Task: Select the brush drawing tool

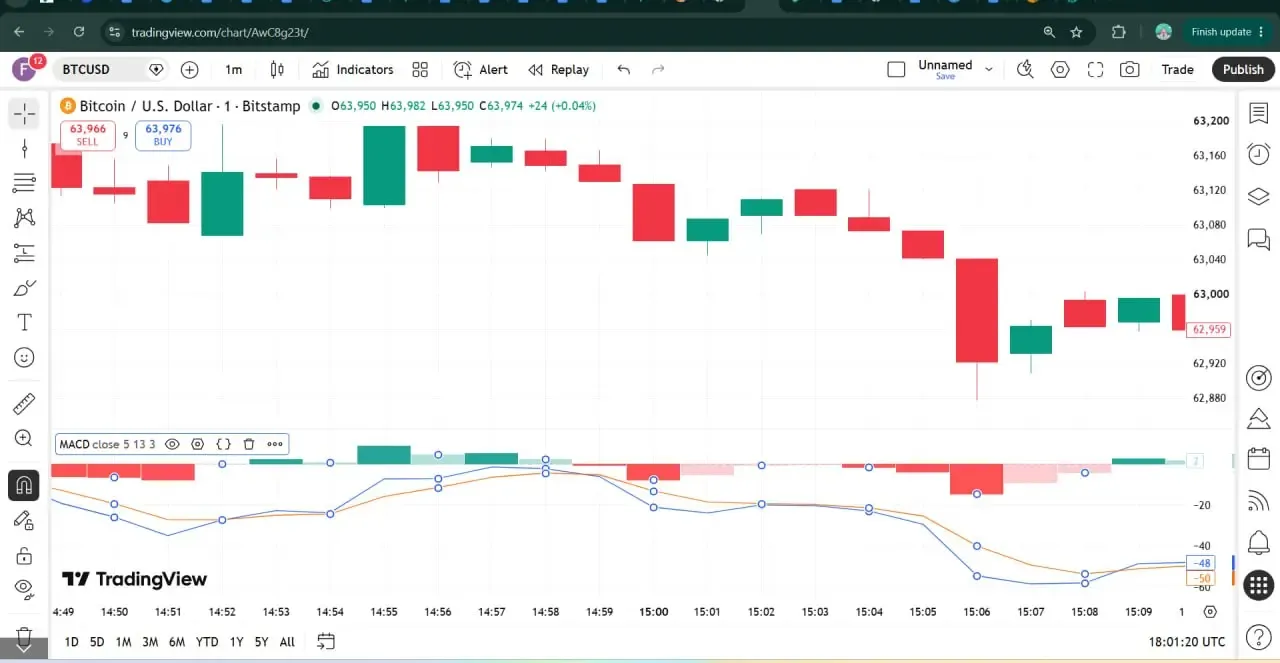Action: pos(24,288)
